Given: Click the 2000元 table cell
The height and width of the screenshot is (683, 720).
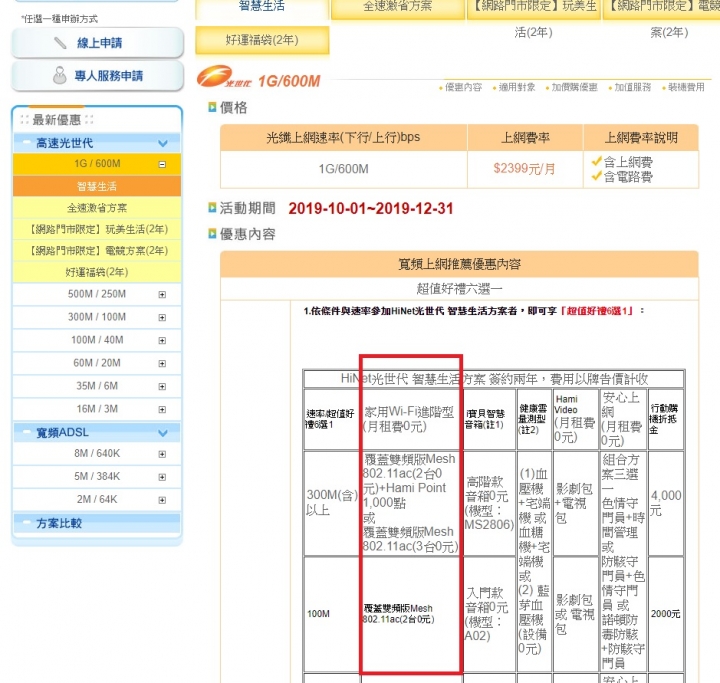Looking at the screenshot, I should tap(665, 614).
